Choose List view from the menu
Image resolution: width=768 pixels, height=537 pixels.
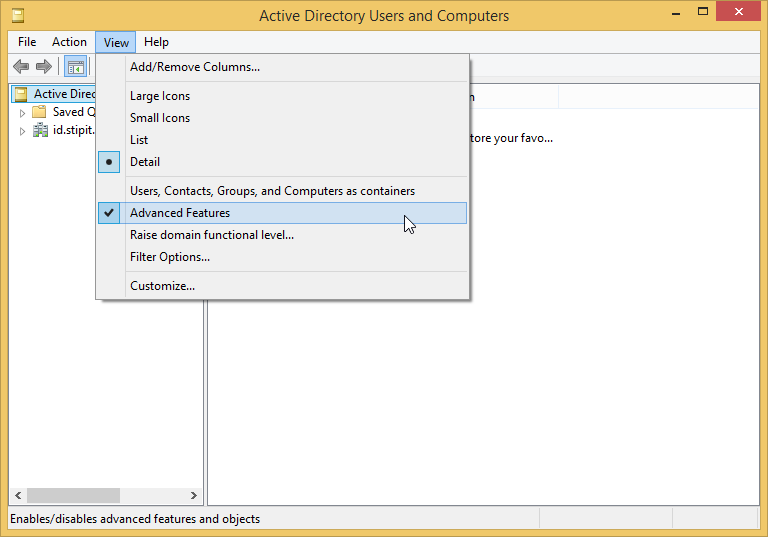(x=282, y=140)
